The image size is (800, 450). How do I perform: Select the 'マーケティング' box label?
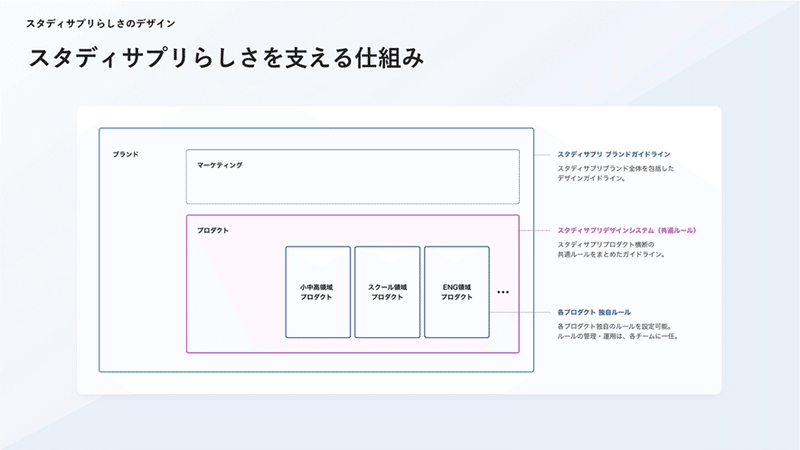pos(220,165)
